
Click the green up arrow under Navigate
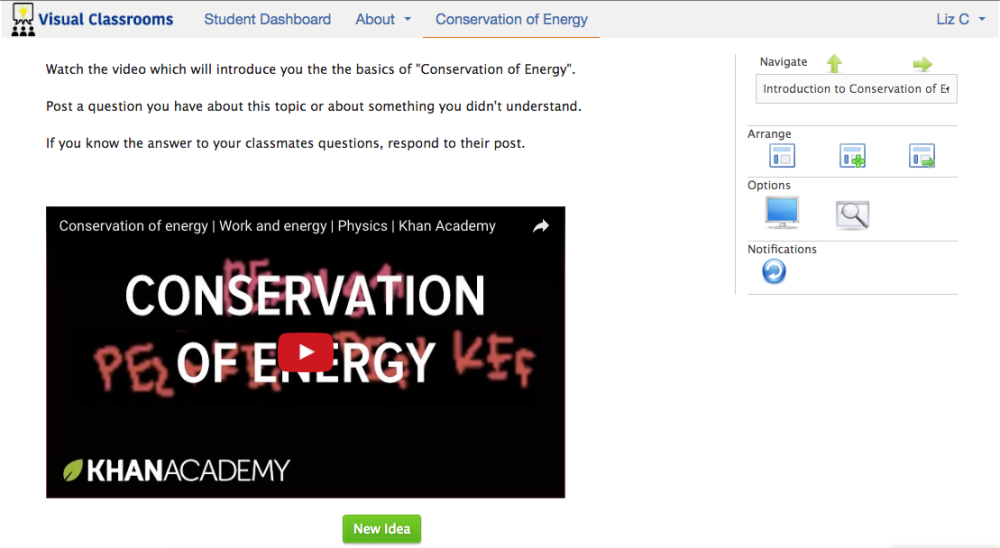[x=834, y=63]
